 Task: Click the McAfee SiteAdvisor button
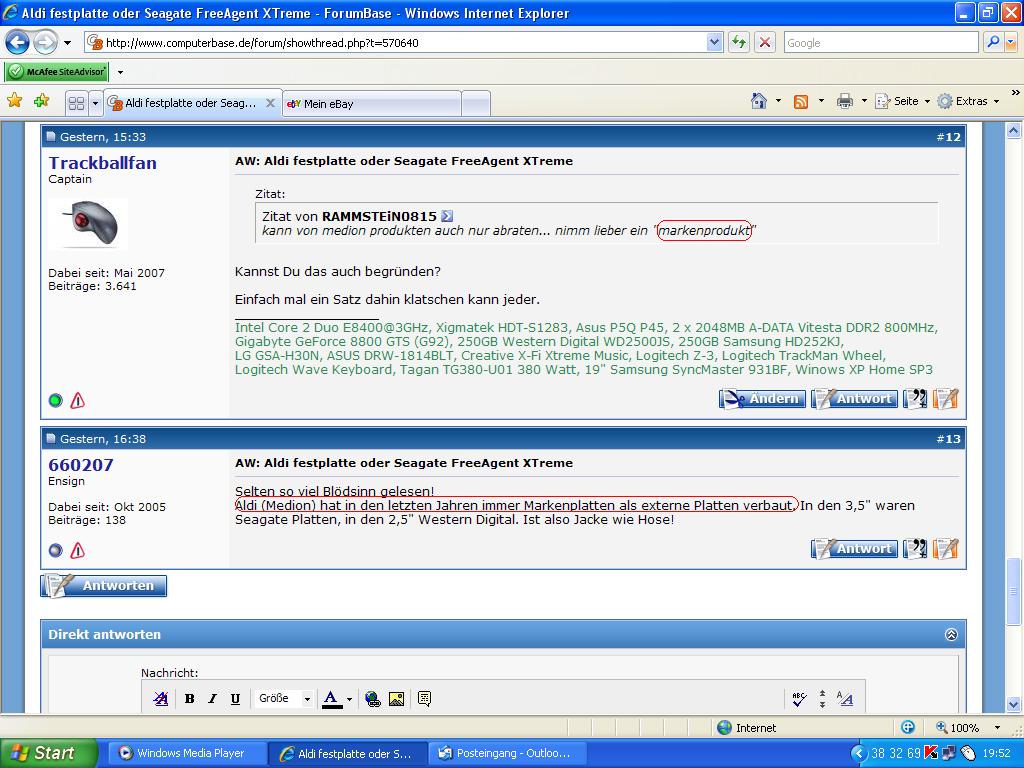pos(57,72)
